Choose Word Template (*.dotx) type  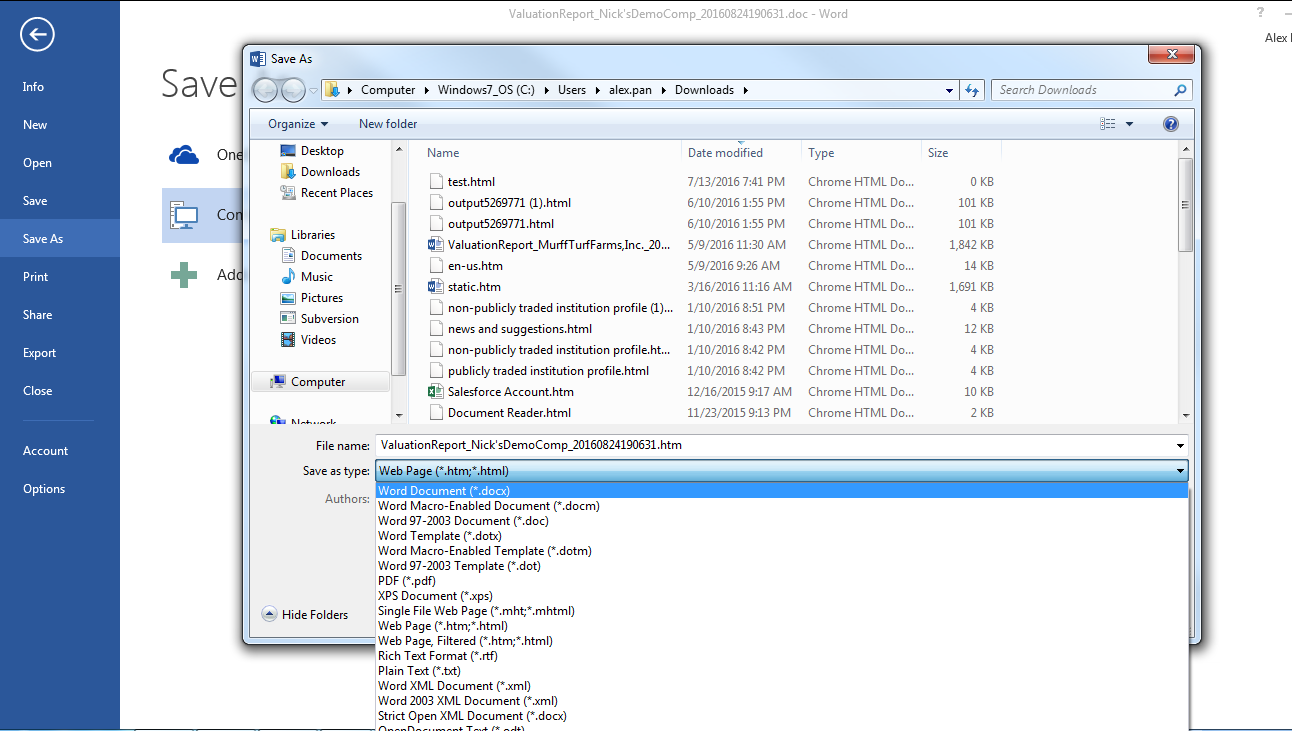pos(782,536)
